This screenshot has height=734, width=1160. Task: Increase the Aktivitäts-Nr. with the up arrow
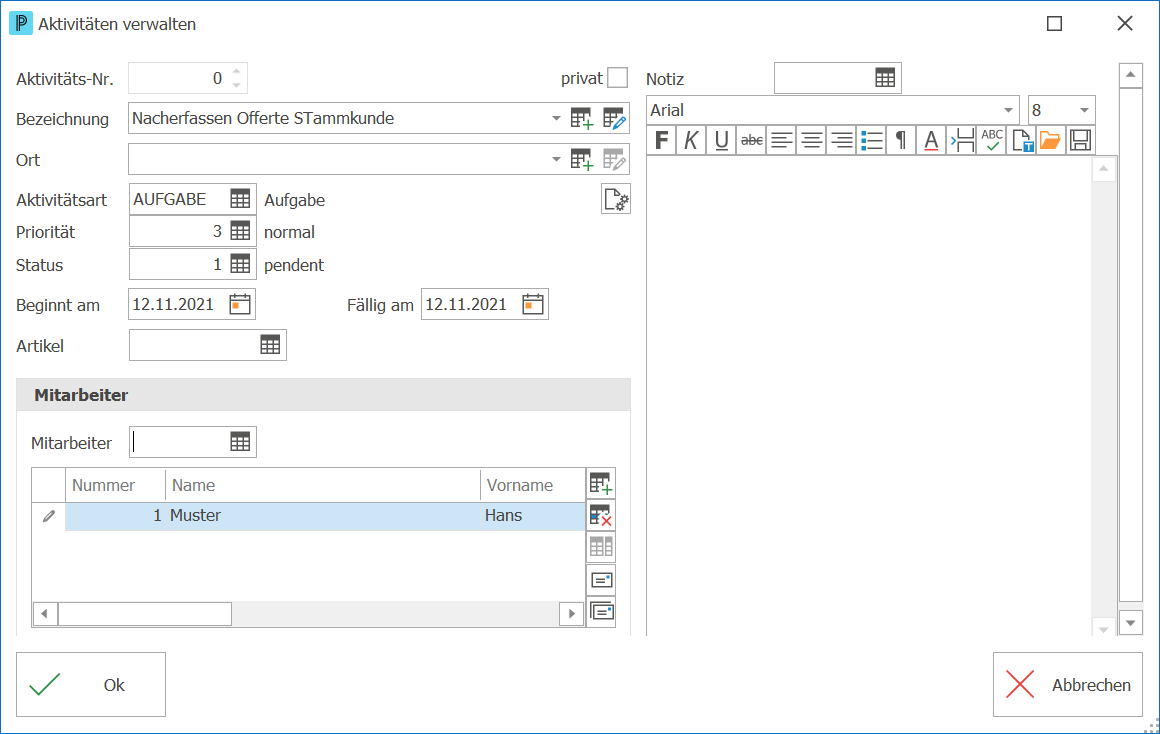tap(237, 71)
